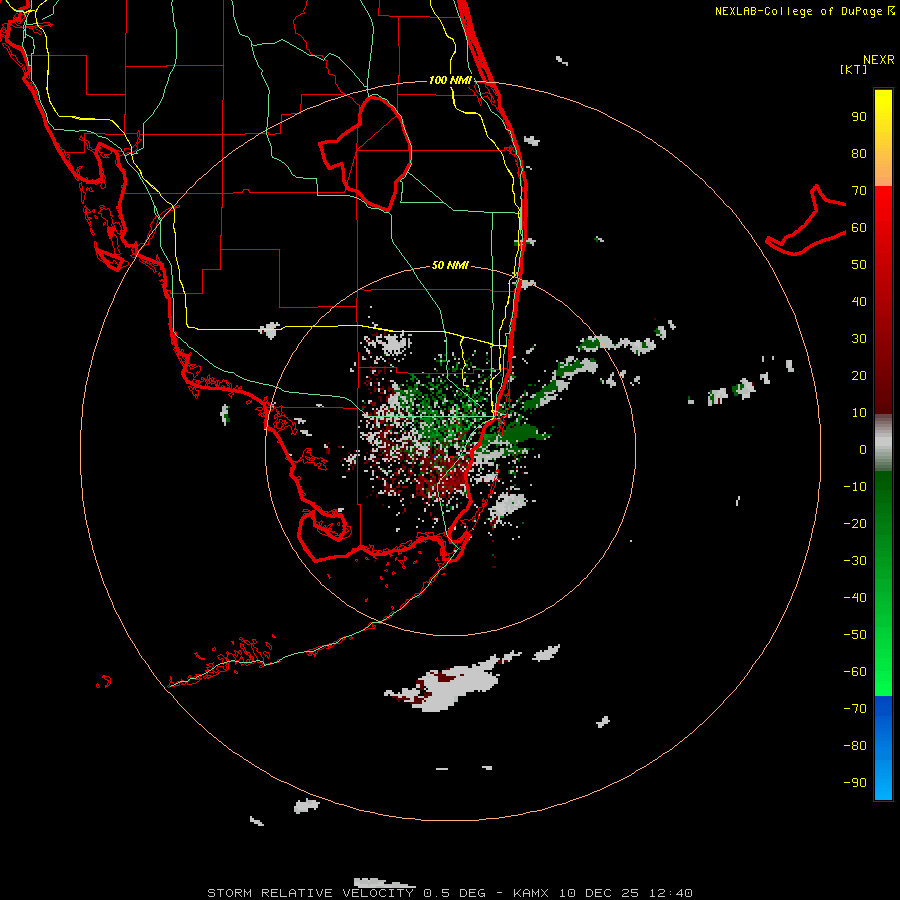Click the 10 value on velocity scale
This screenshot has height=900, width=900.
[x=859, y=413]
